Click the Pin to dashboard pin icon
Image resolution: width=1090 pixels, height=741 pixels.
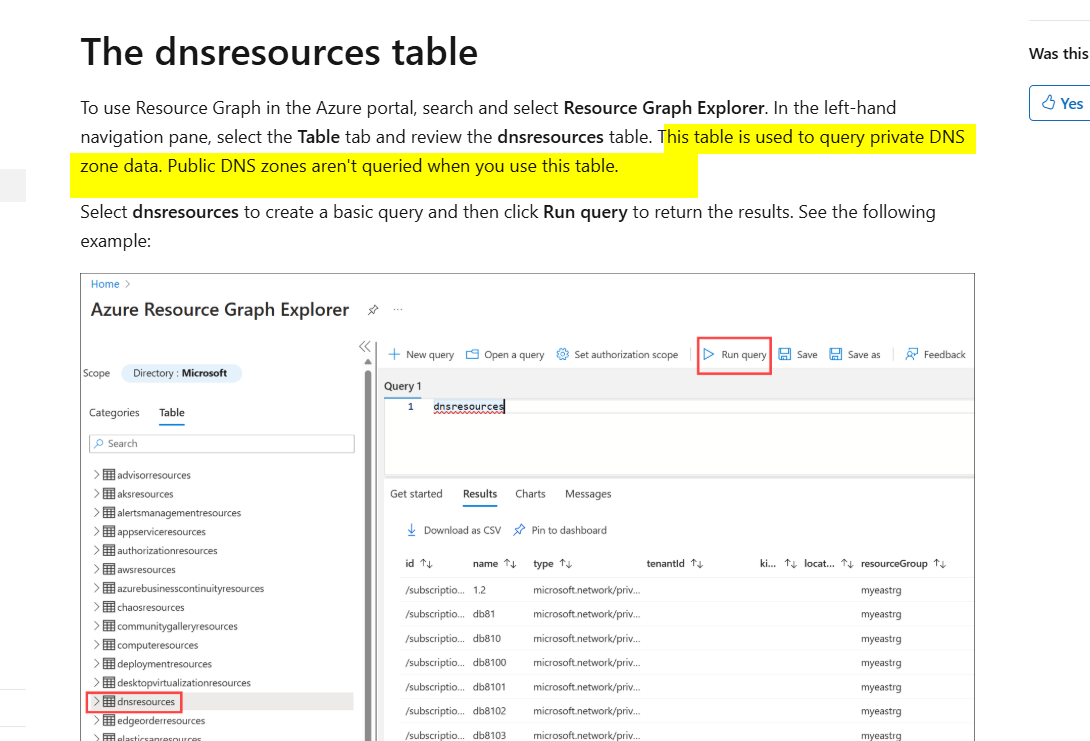pos(519,530)
